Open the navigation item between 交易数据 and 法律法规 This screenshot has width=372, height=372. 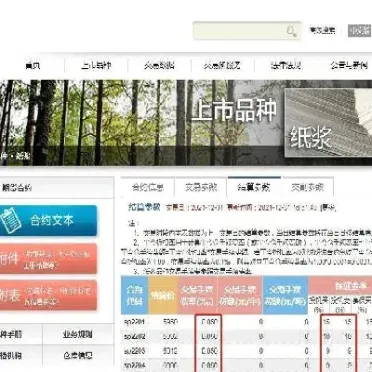[223, 66]
